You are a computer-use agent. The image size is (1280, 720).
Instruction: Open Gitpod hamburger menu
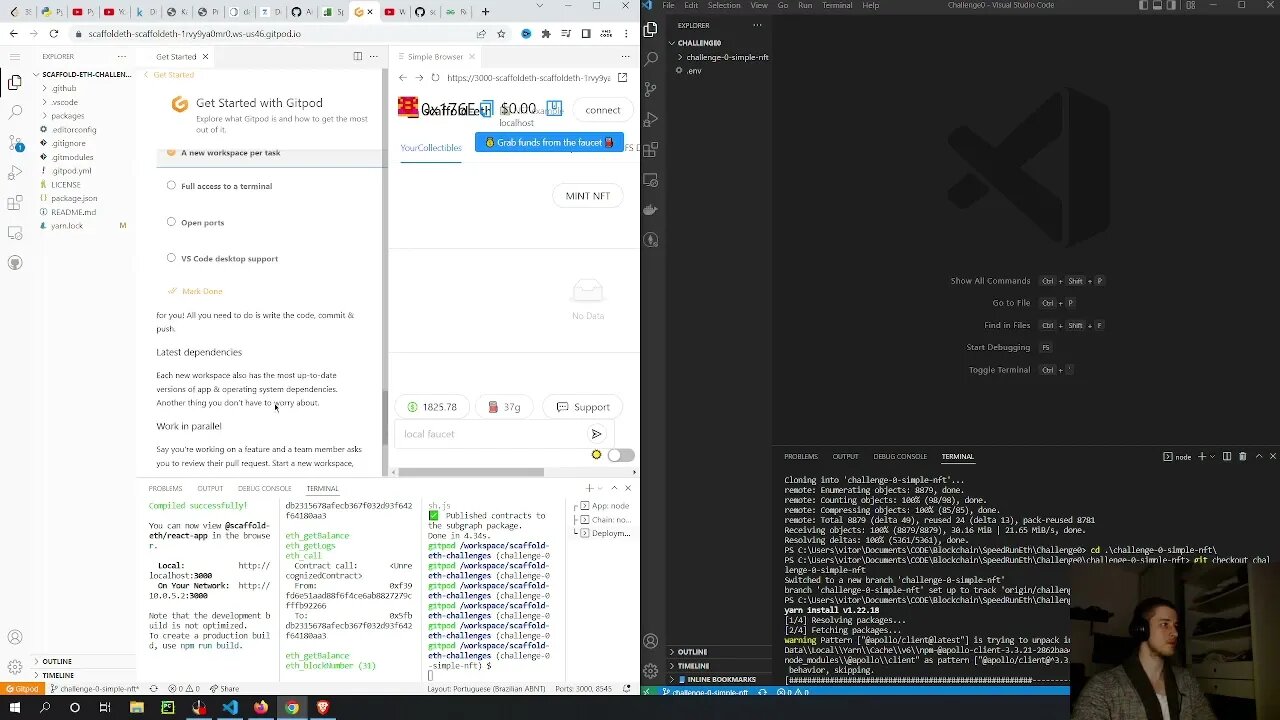coord(15,56)
